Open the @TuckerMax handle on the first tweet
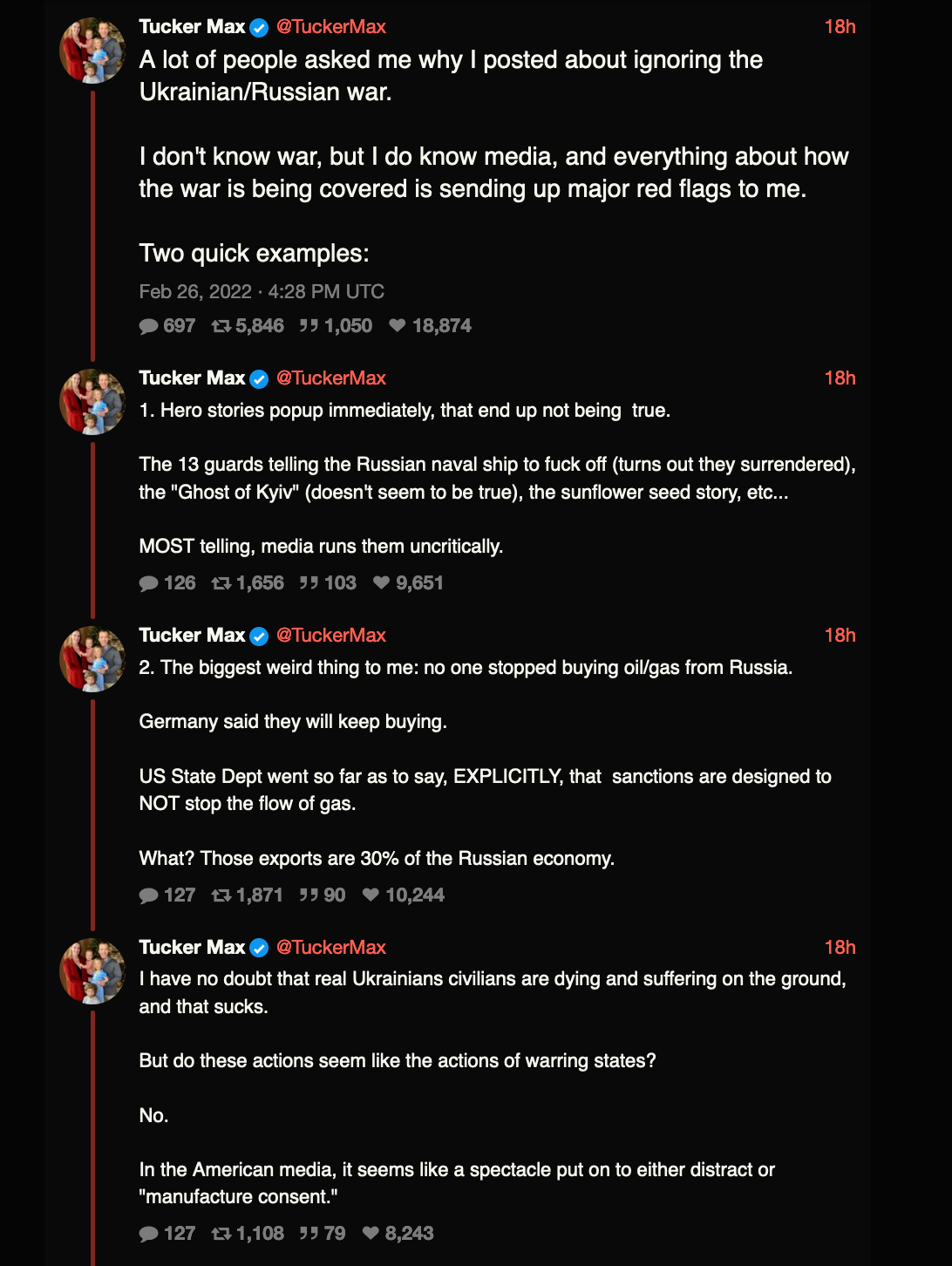 coord(331,27)
